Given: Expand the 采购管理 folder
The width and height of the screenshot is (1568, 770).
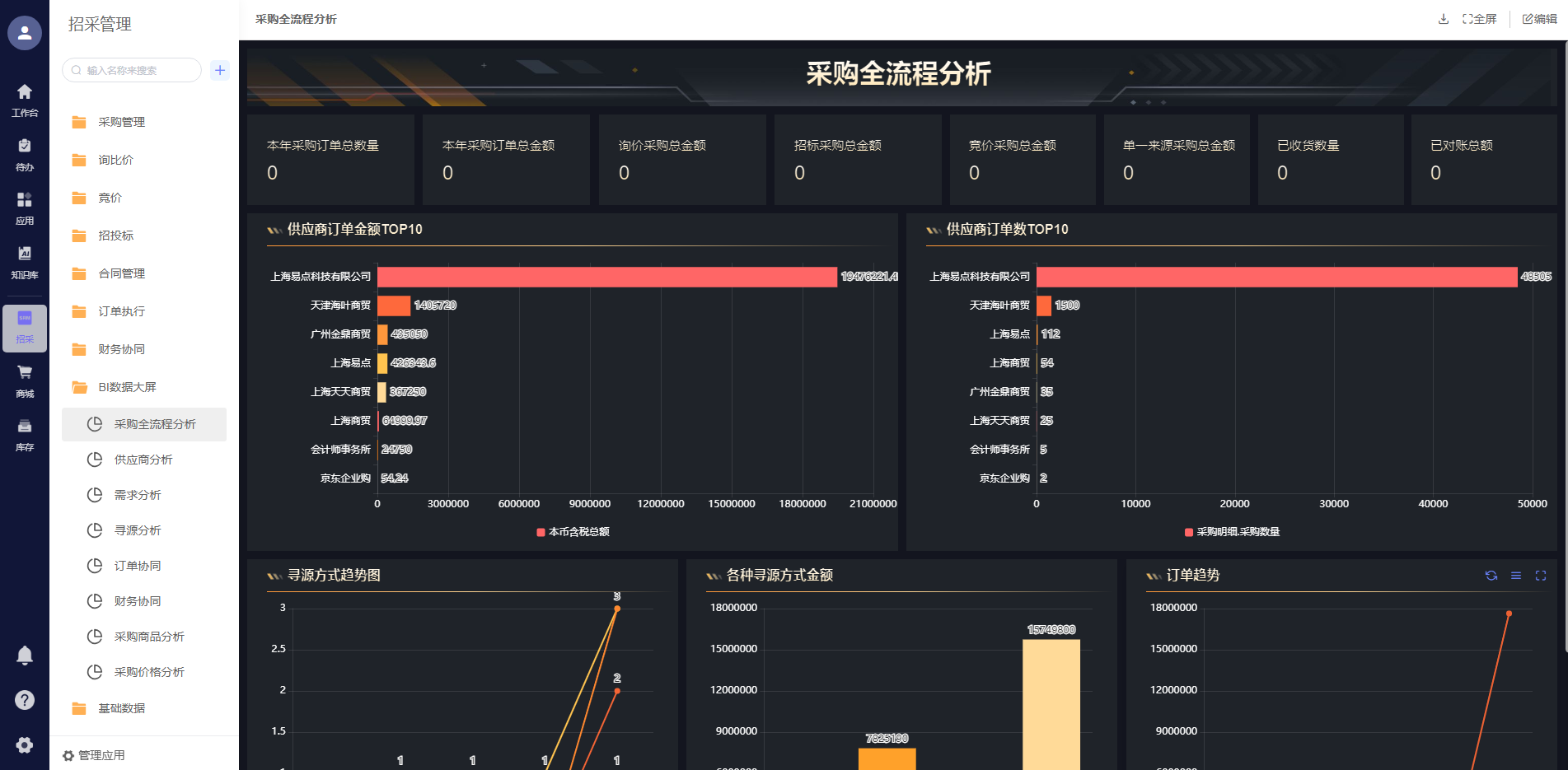Looking at the screenshot, I should coord(121,122).
